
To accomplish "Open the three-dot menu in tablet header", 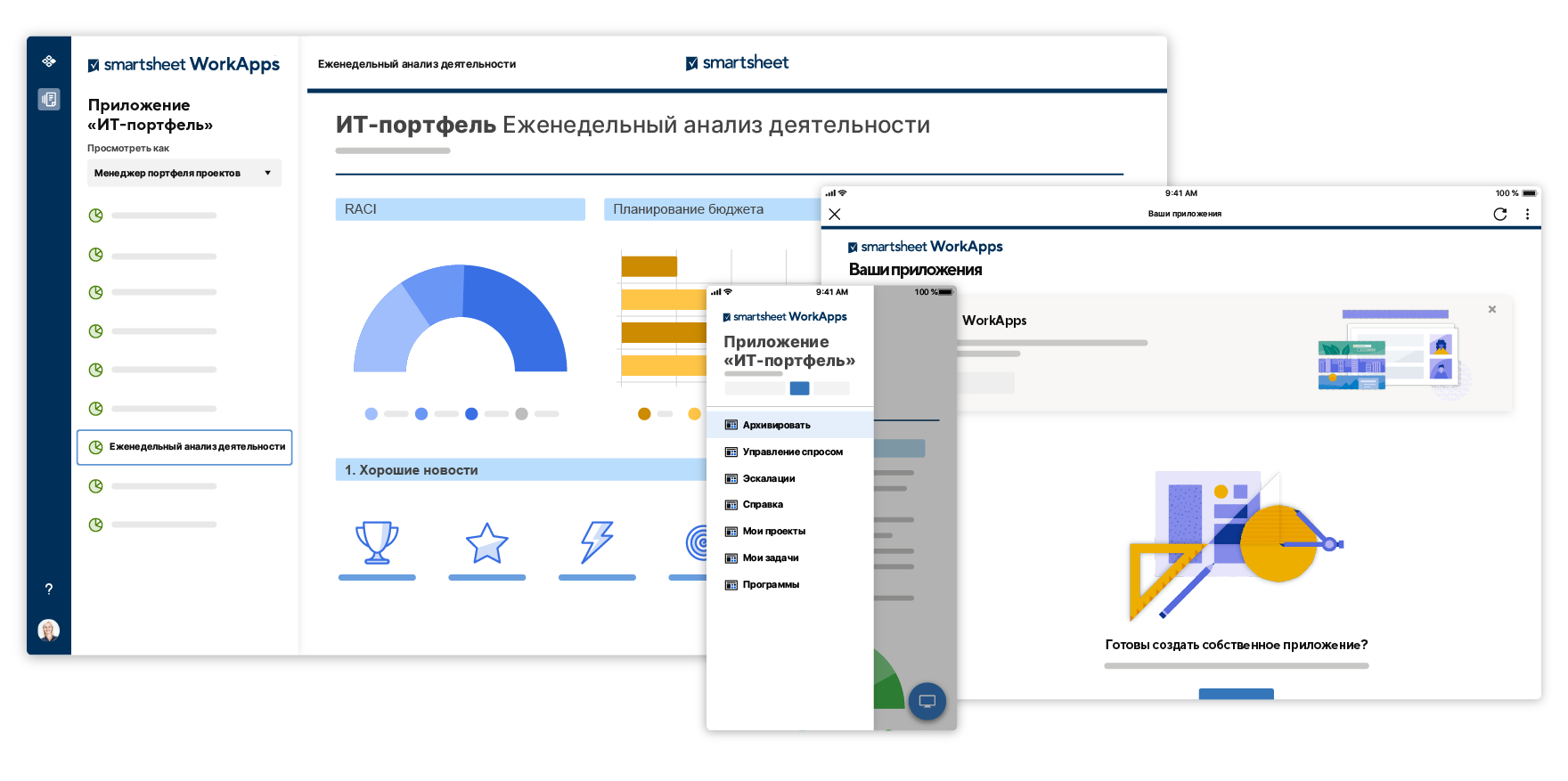I will pyautogui.click(x=1527, y=214).
